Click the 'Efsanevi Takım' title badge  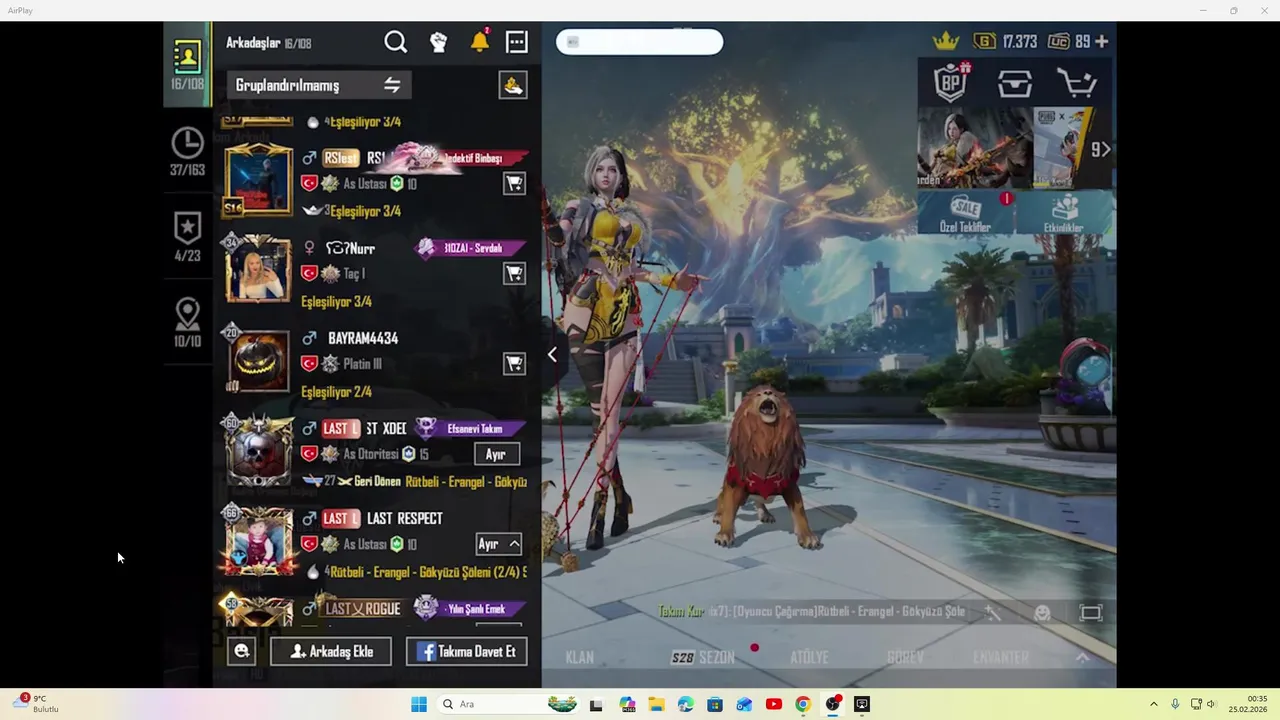[x=471, y=428]
